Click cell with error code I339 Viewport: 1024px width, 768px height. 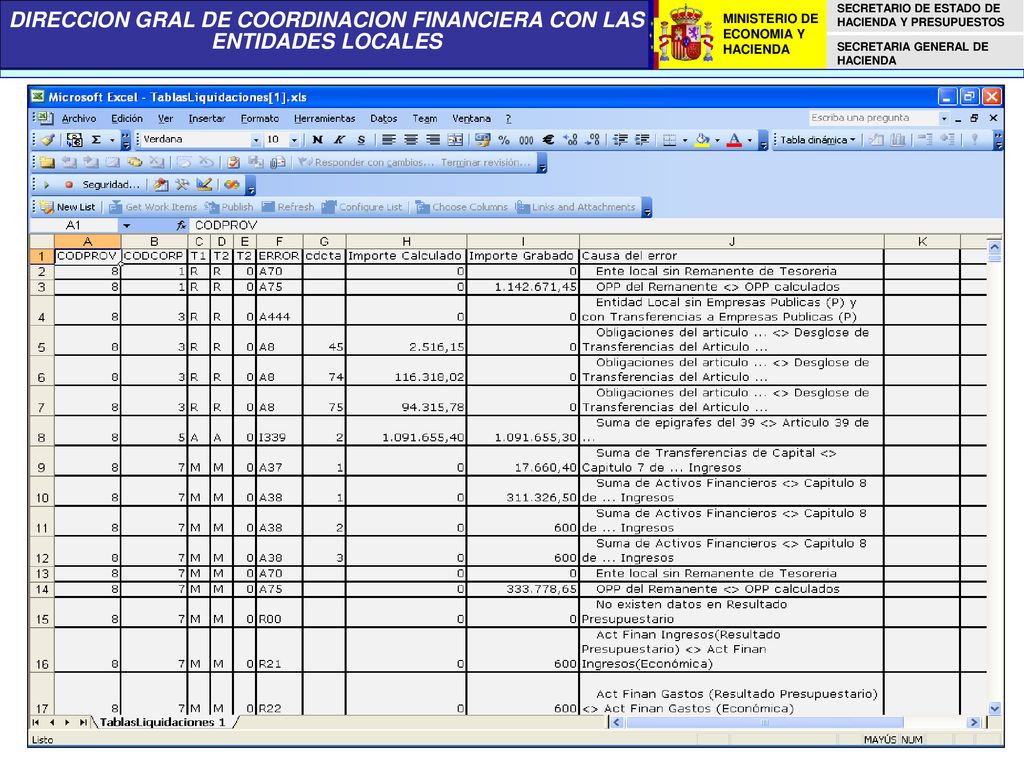pyautogui.click(x=280, y=431)
